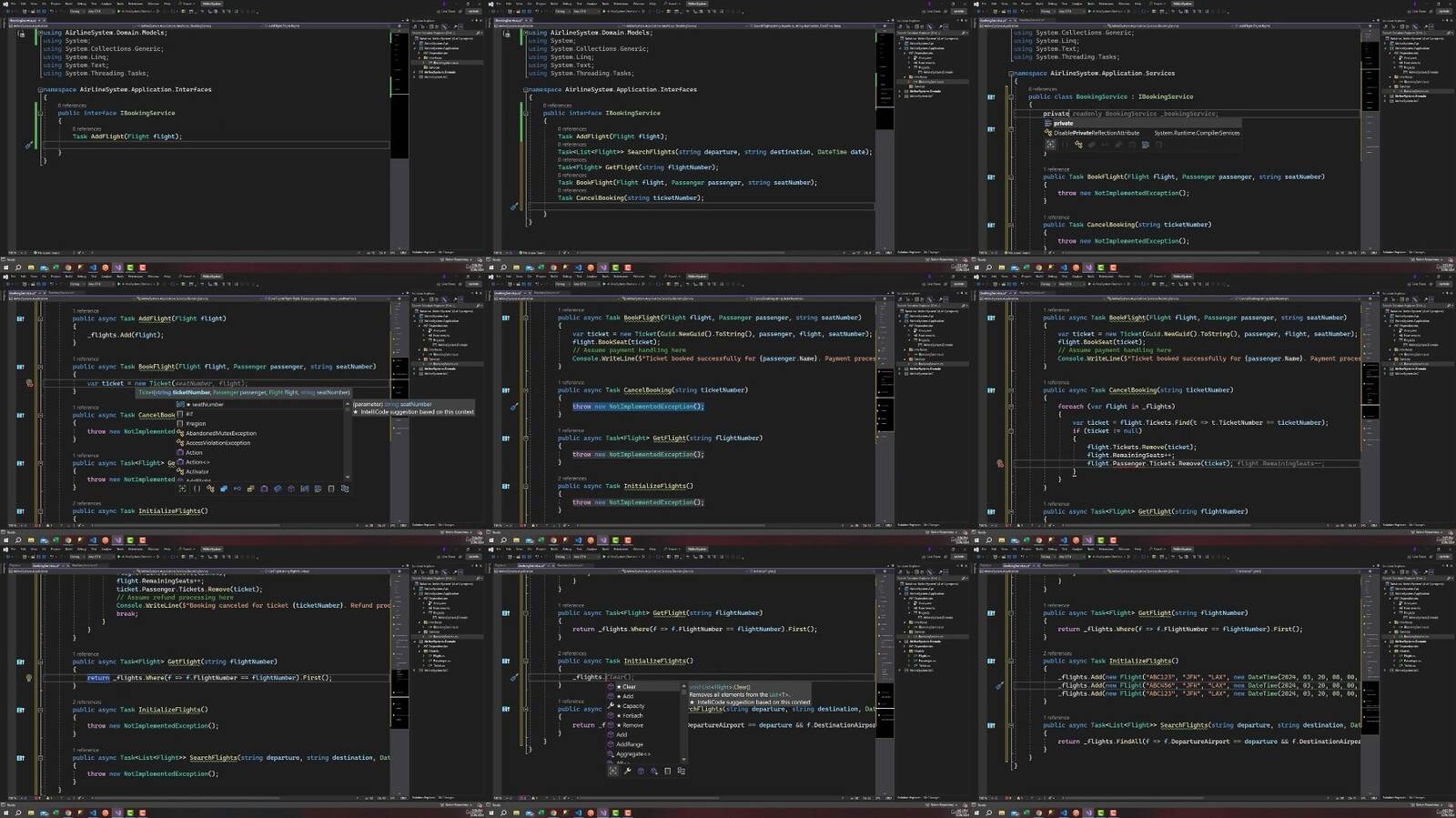This screenshot has height=818, width=1456.
Task: Collapse CancelBooking method containing the foreach loop
Action: point(1010,390)
